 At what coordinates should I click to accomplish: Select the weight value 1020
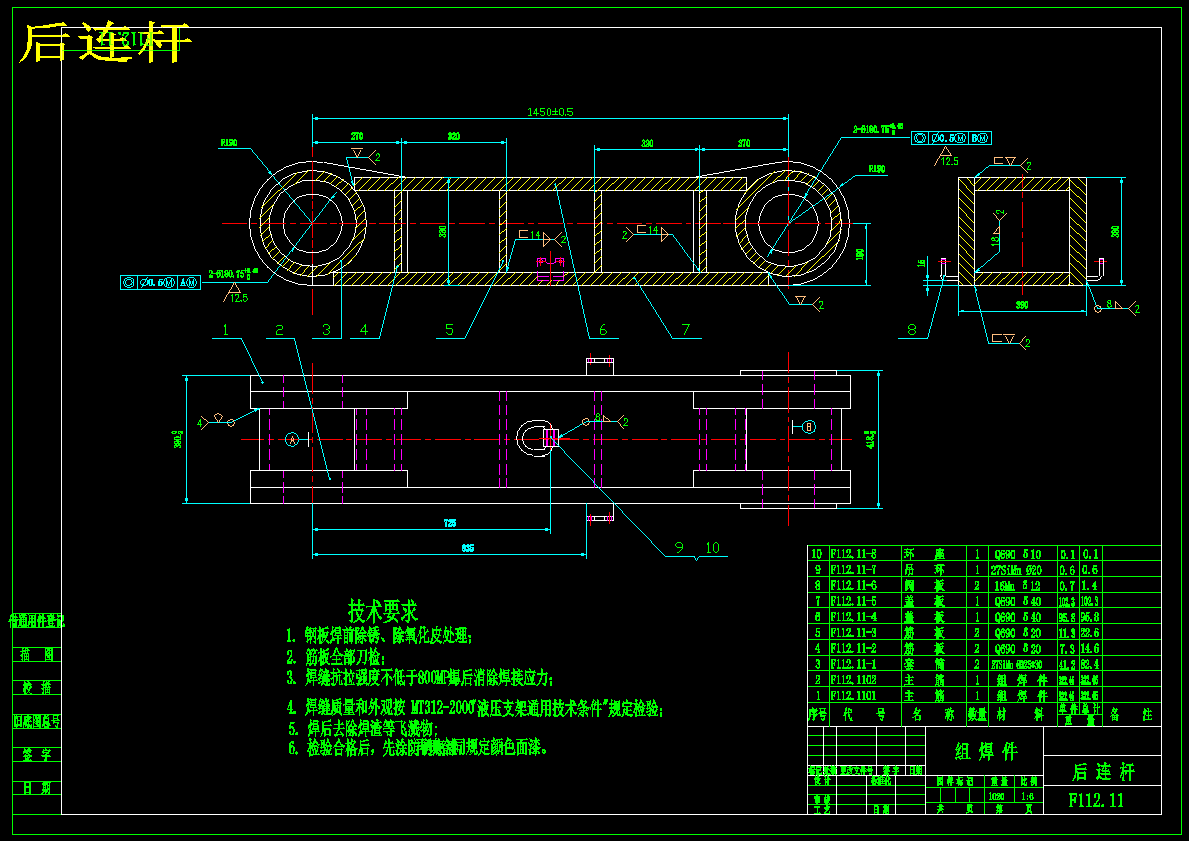click(x=996, y=796)
